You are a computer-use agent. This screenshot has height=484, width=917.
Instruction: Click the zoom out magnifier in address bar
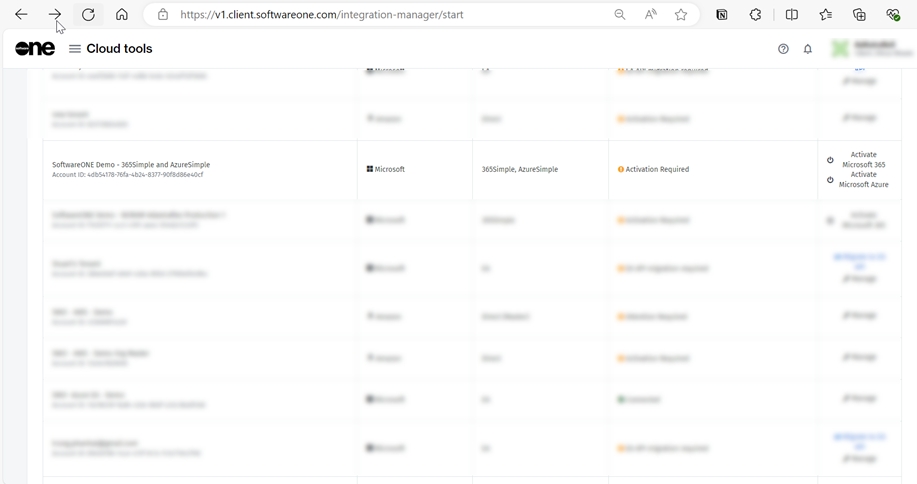point(620,15)
